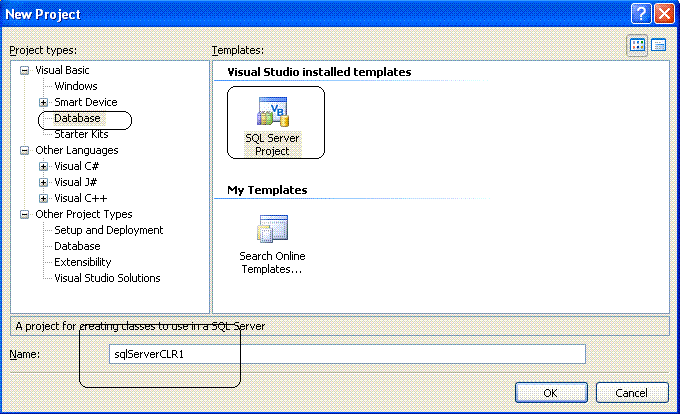Select Smart Device project type
Screen dimensions: 680x414
[86, 102]
